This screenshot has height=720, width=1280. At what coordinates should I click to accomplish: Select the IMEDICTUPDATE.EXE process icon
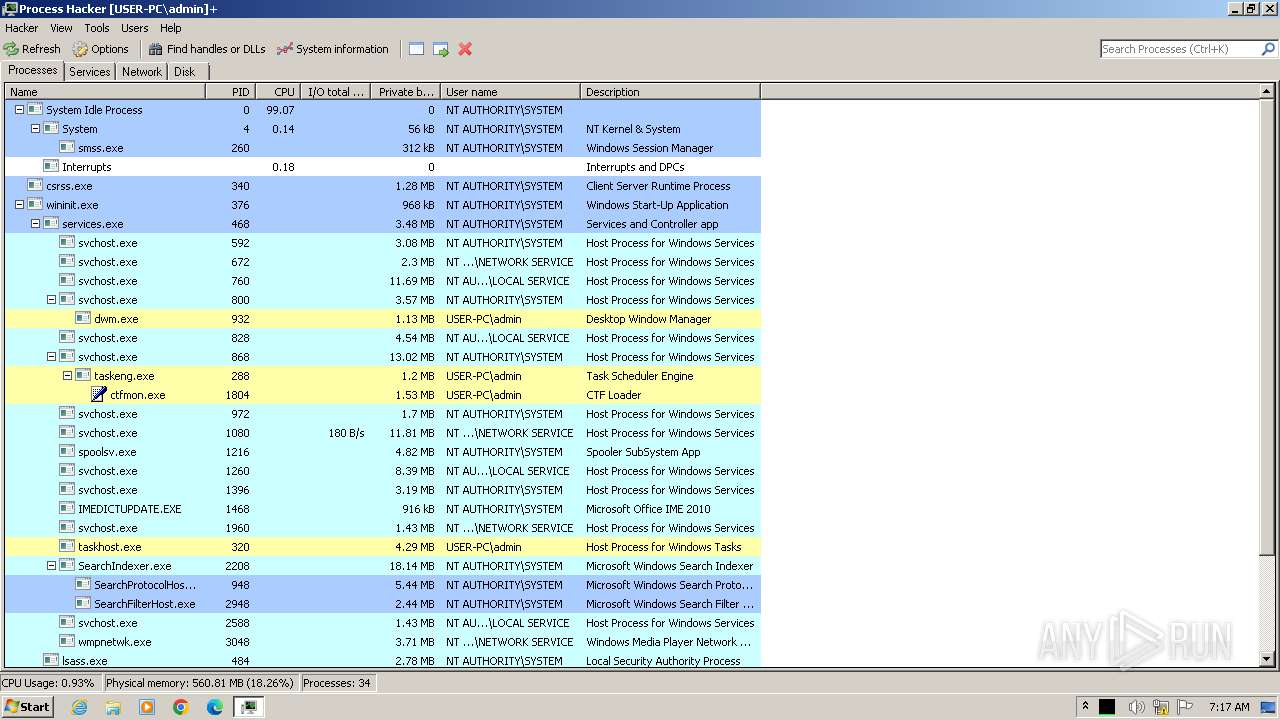point(67,509)
